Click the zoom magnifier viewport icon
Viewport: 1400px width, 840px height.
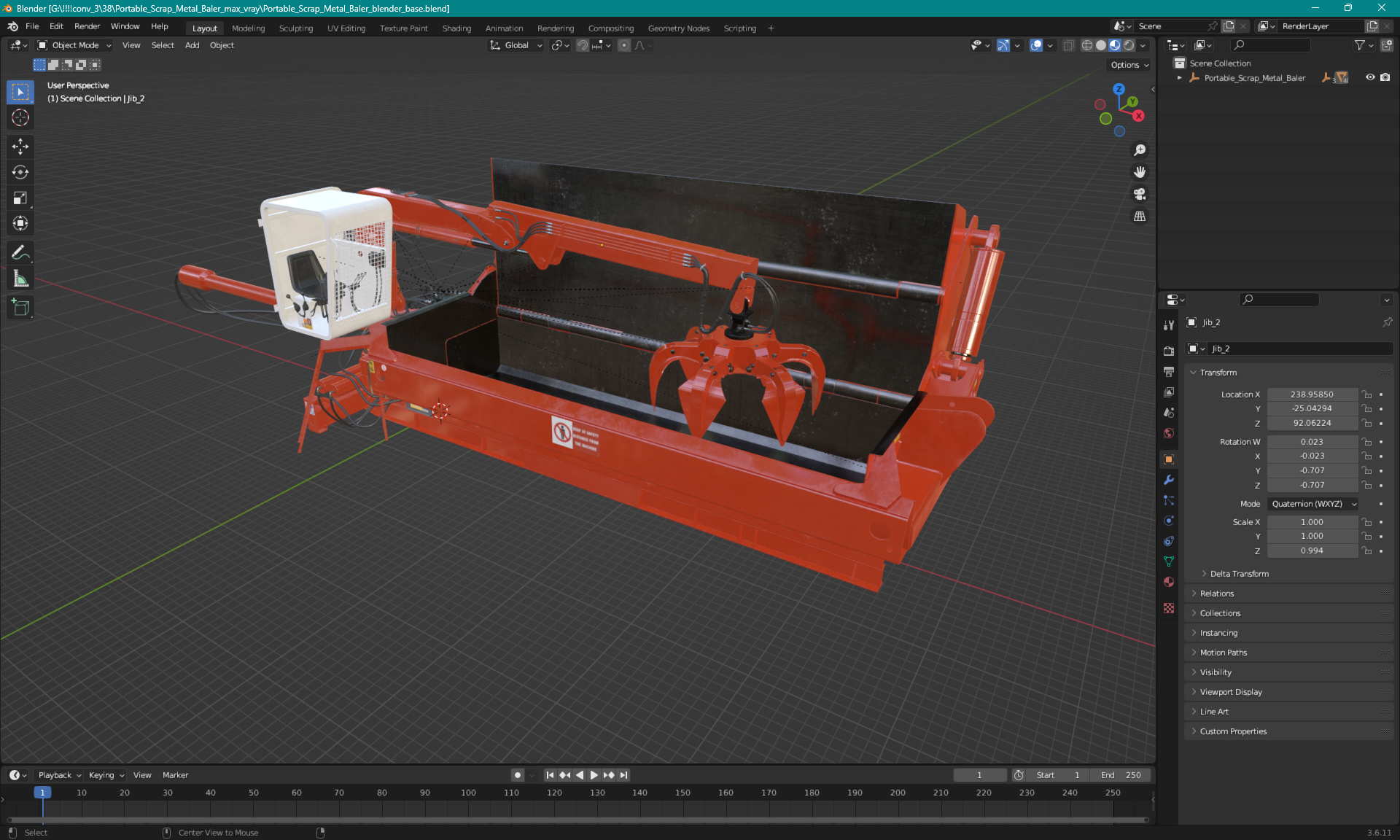(1140, 150)
